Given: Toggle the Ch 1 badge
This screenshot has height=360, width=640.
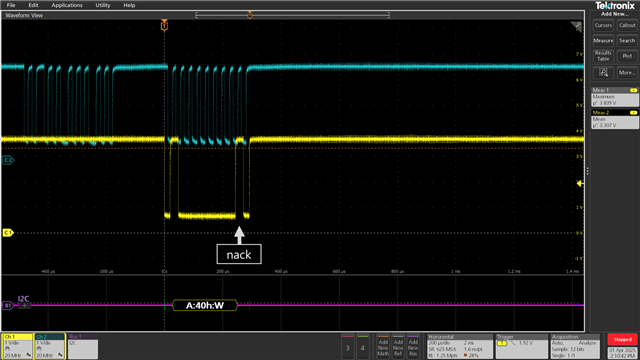Looking at the screenshot, I should pos(18,346).
